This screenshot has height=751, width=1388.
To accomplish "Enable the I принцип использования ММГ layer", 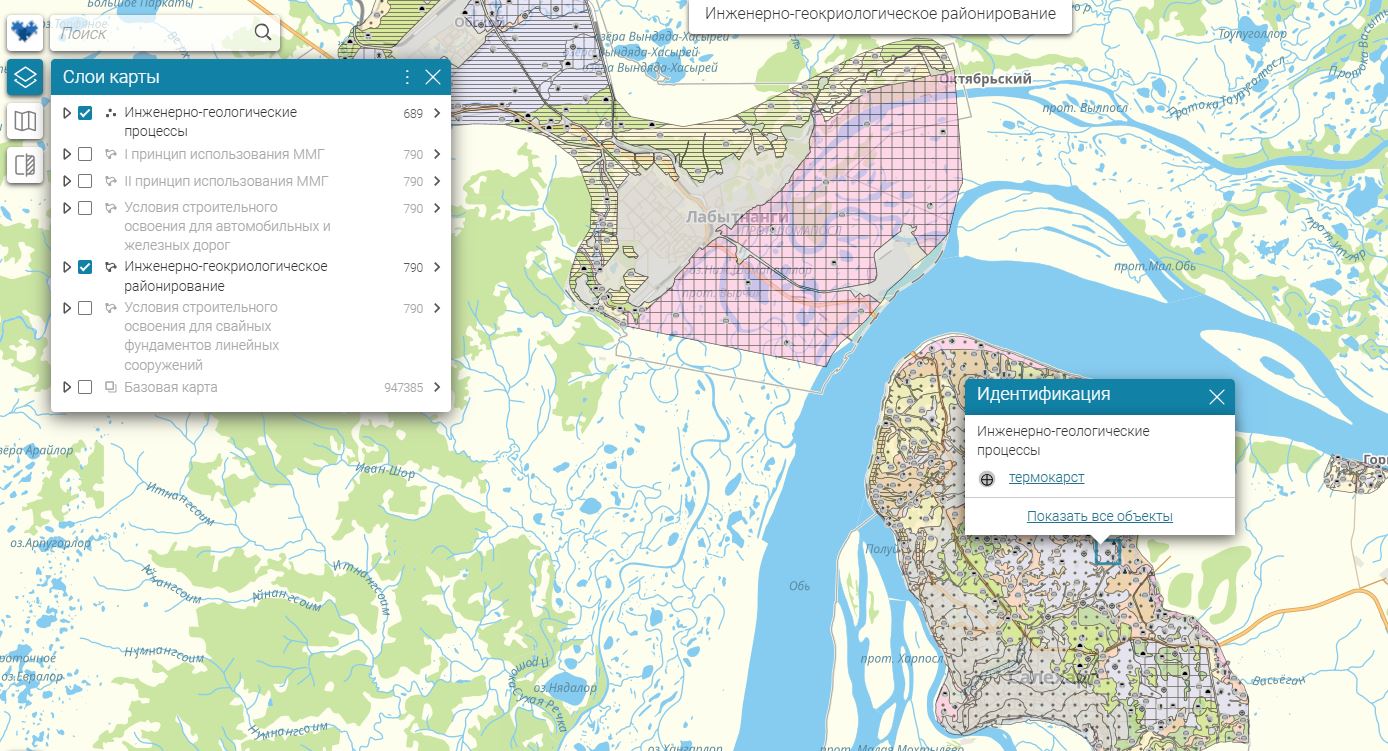I will (85, 154).
